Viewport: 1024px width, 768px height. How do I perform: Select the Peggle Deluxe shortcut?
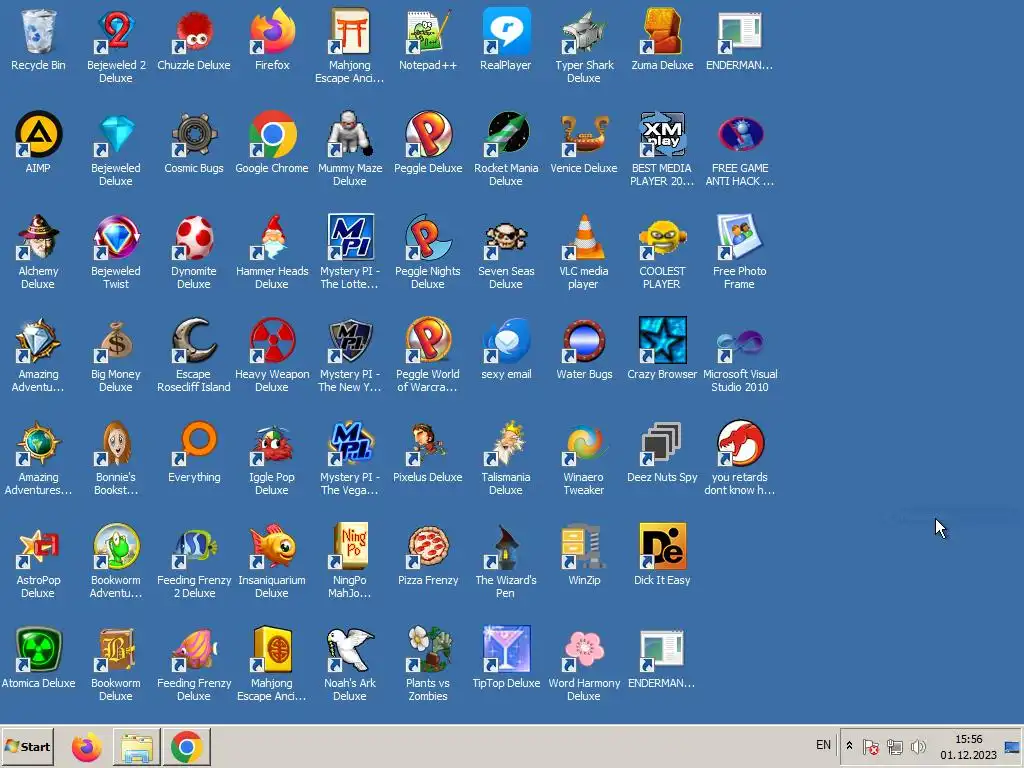(x=428, y=134)
